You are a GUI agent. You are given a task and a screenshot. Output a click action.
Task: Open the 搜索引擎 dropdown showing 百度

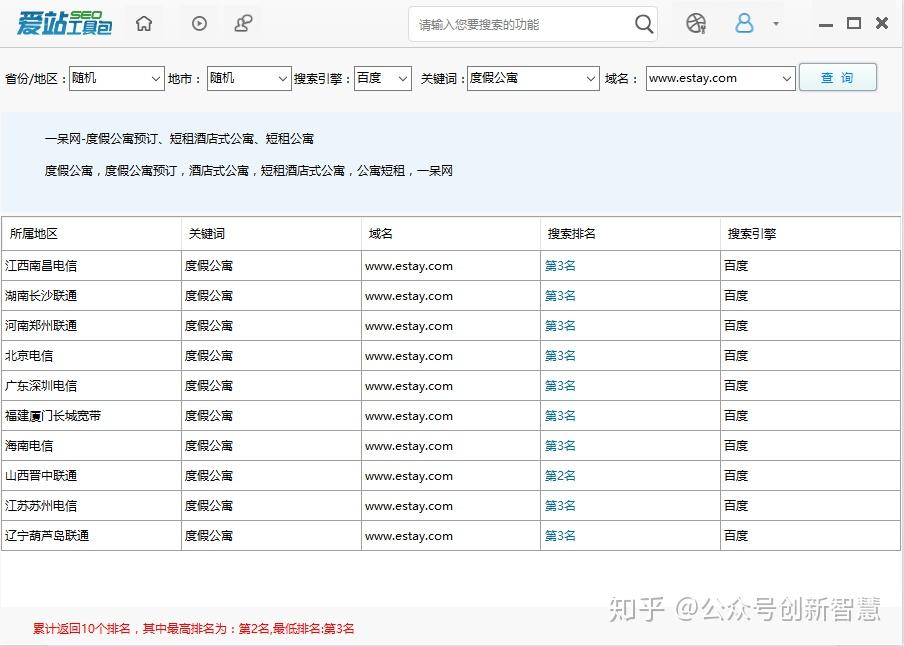click(x=382, y=78)
